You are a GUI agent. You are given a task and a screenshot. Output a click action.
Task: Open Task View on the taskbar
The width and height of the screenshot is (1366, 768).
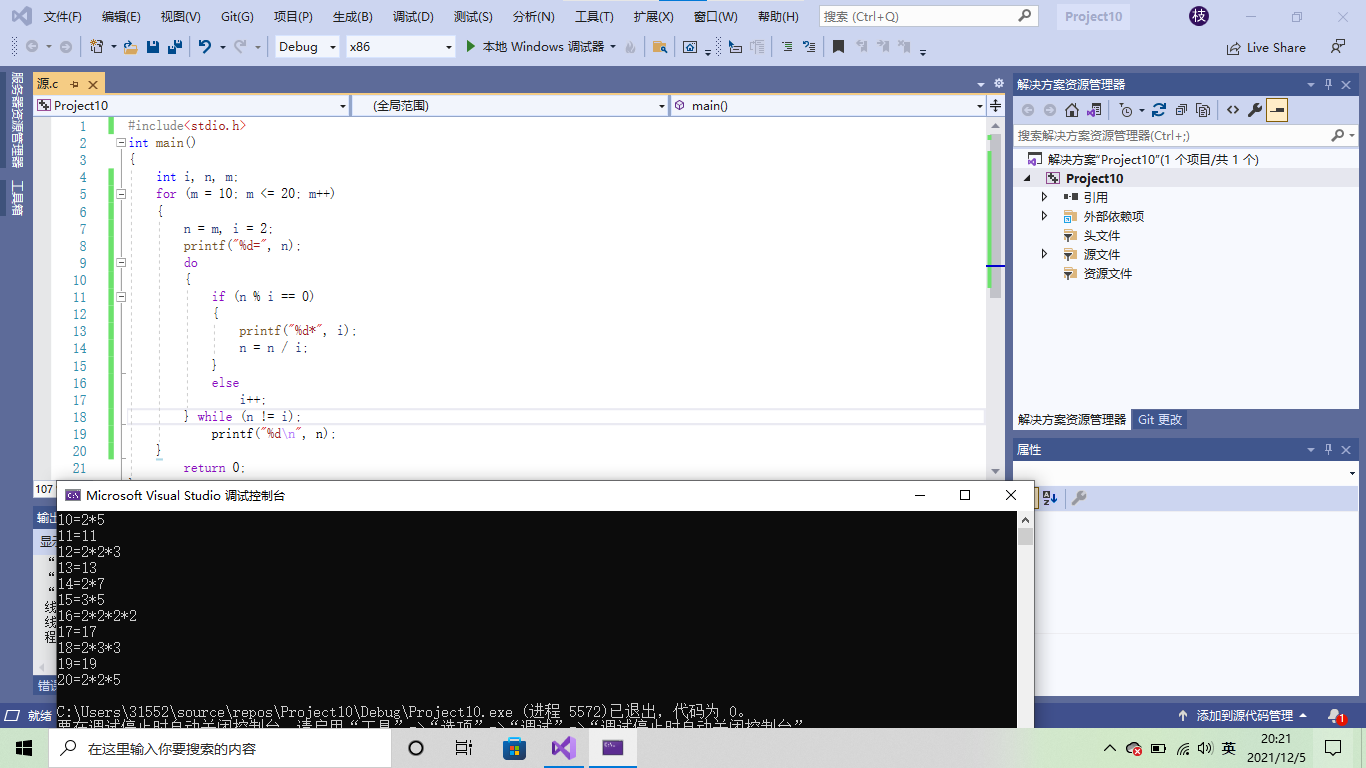coord(464,748)
